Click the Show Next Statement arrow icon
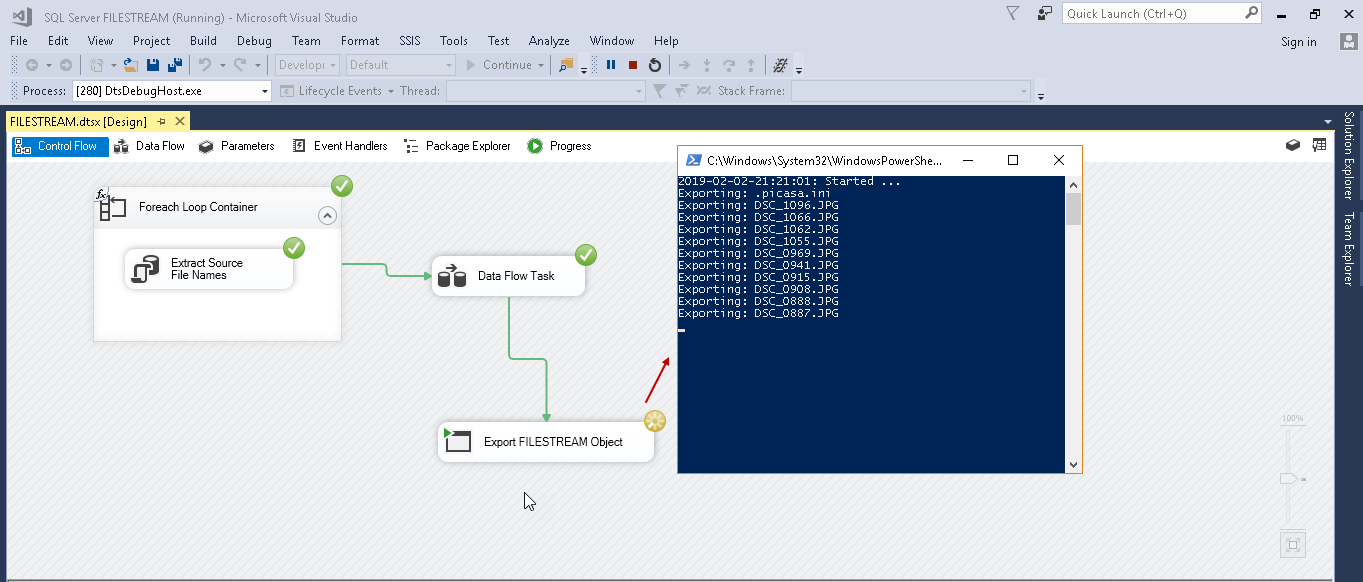 point(685,65)
